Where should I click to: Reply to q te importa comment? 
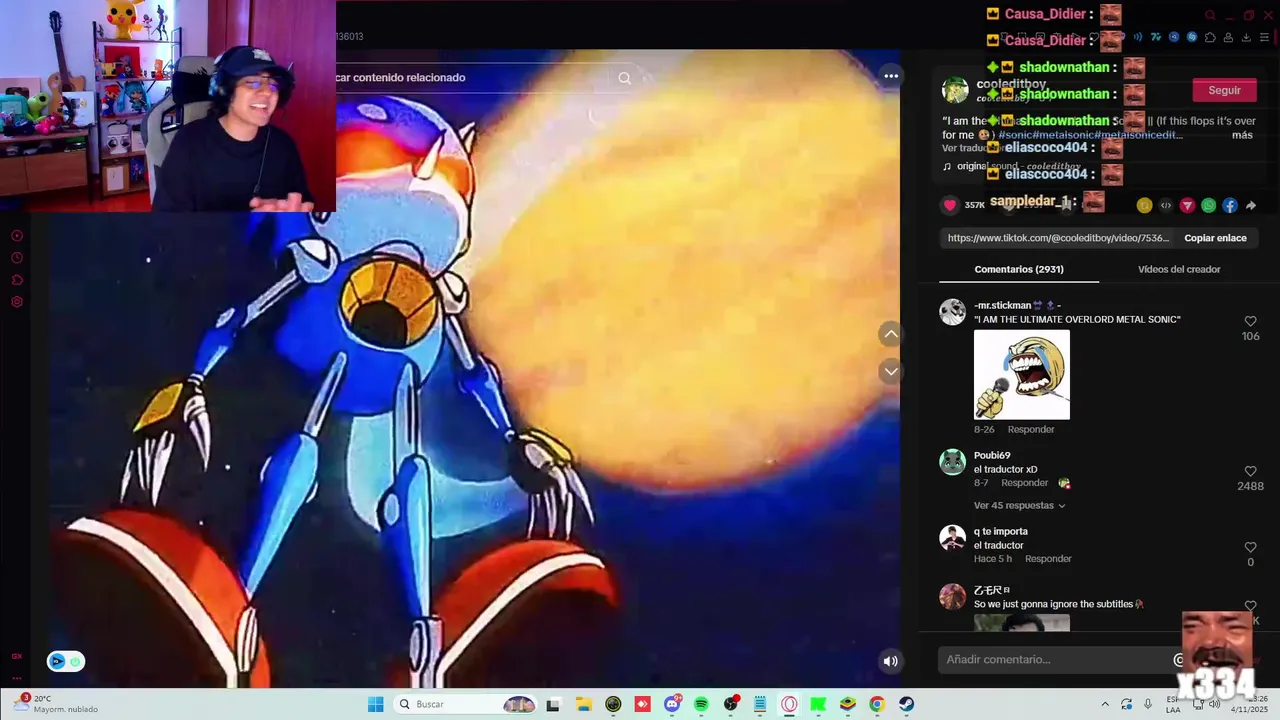point(1048,559)
